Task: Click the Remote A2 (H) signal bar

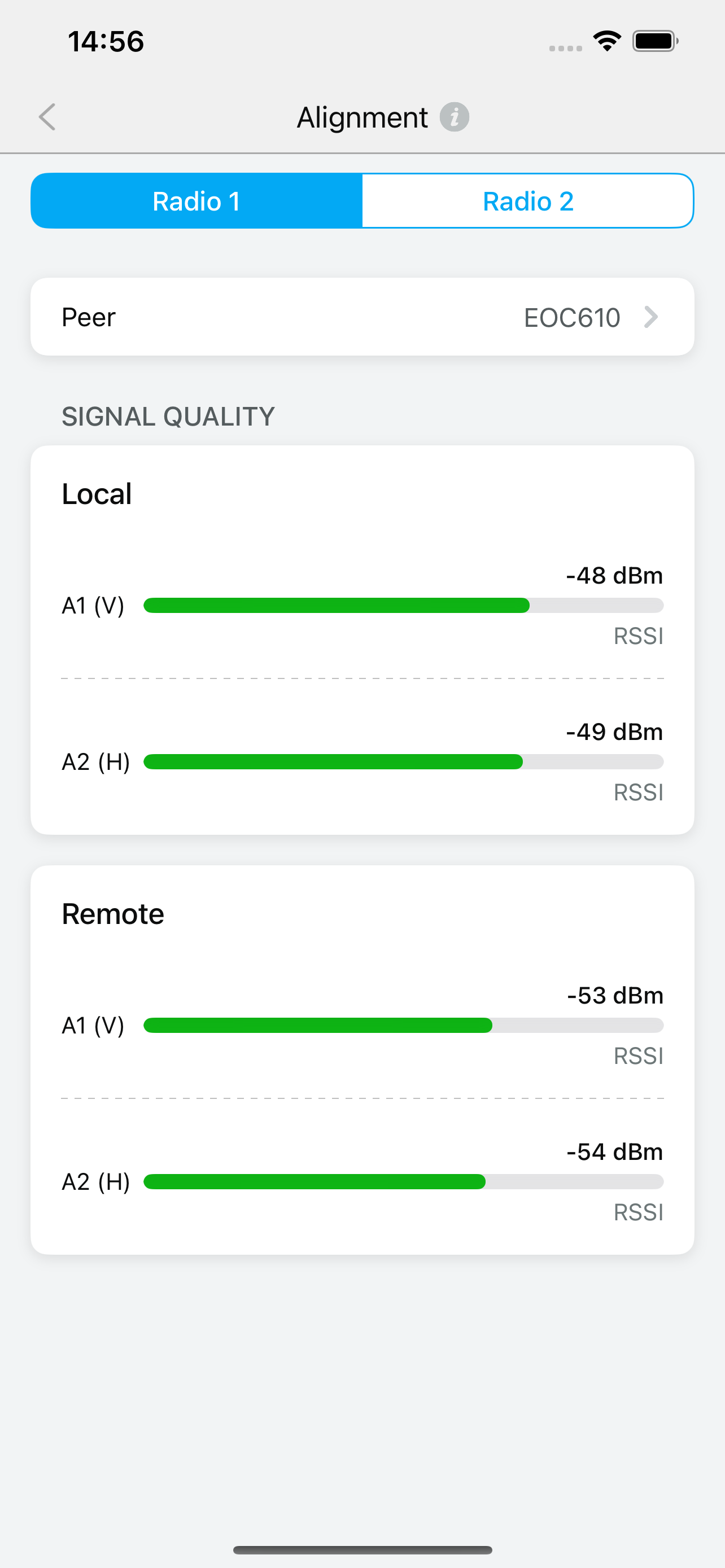Action: click(x=404, y=1181)
